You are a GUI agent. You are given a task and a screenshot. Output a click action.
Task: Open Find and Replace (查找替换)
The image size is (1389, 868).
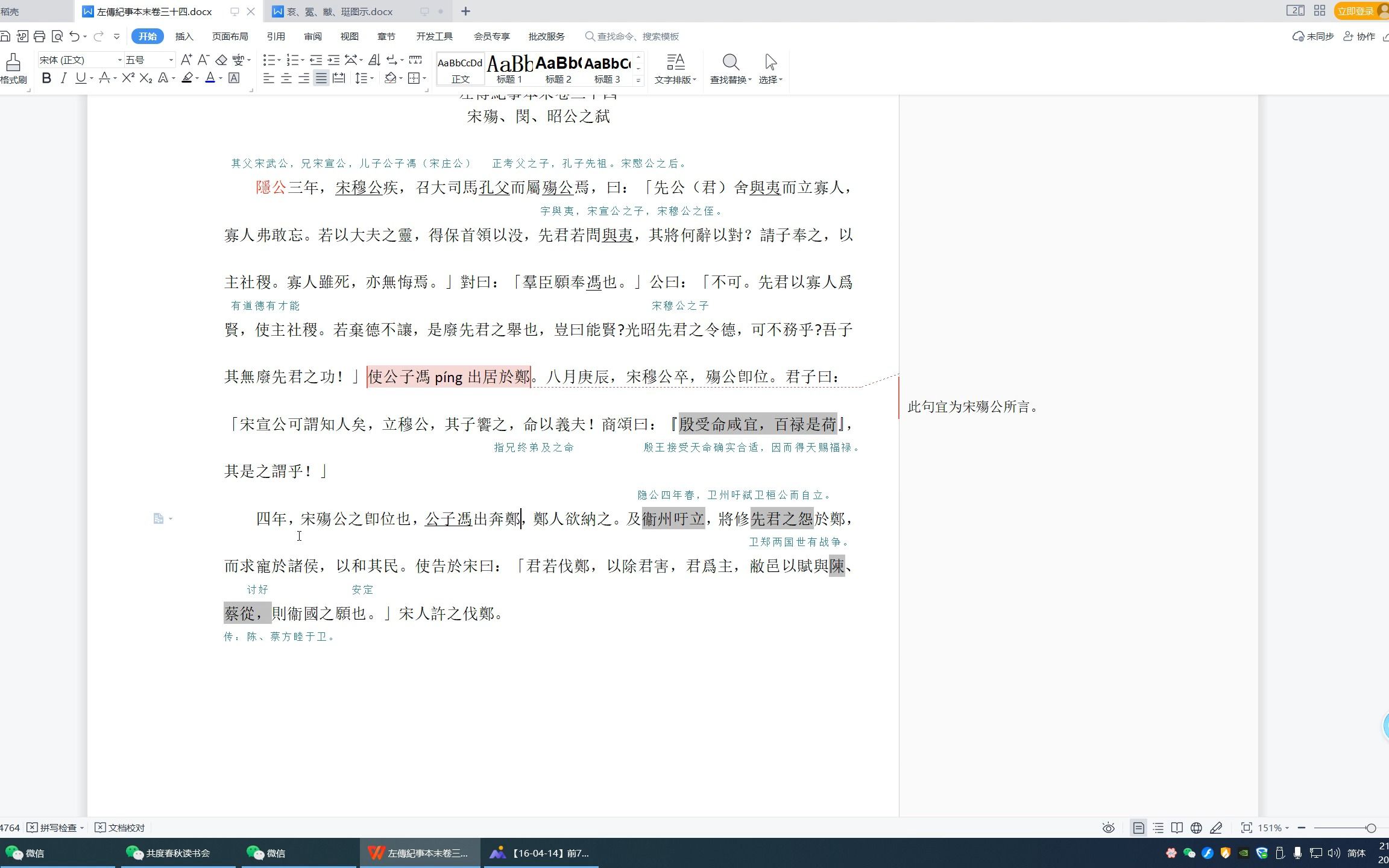730,69
